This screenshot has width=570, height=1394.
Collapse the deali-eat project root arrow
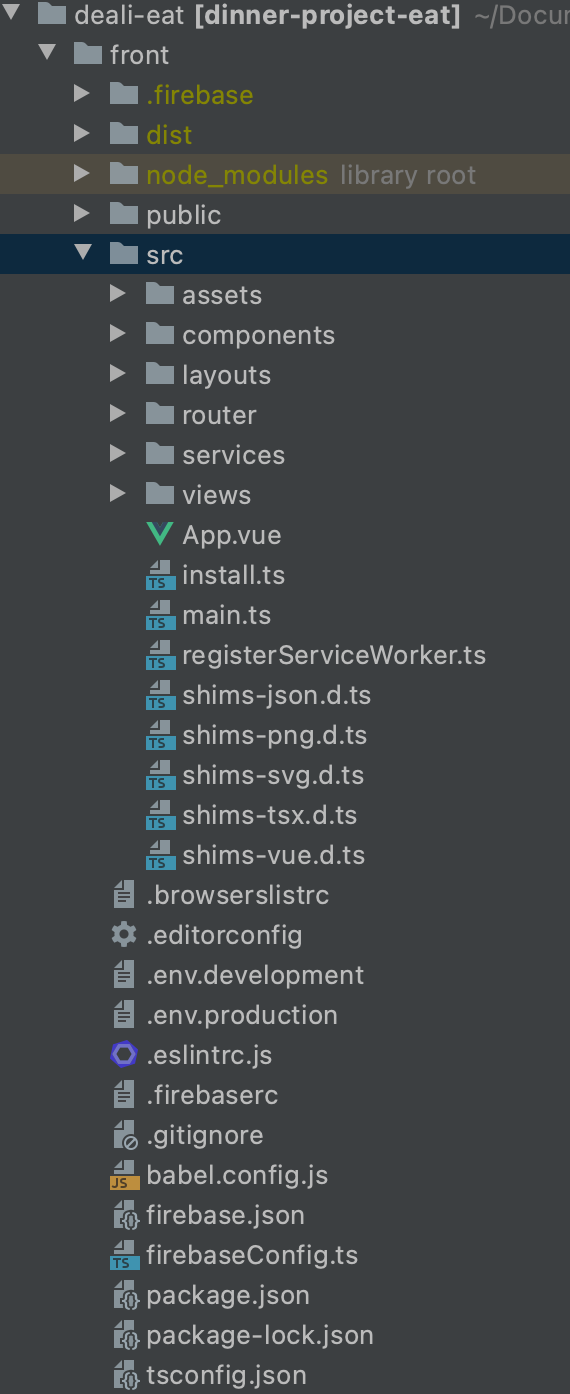pyautogui.click(x=10, y=14)
